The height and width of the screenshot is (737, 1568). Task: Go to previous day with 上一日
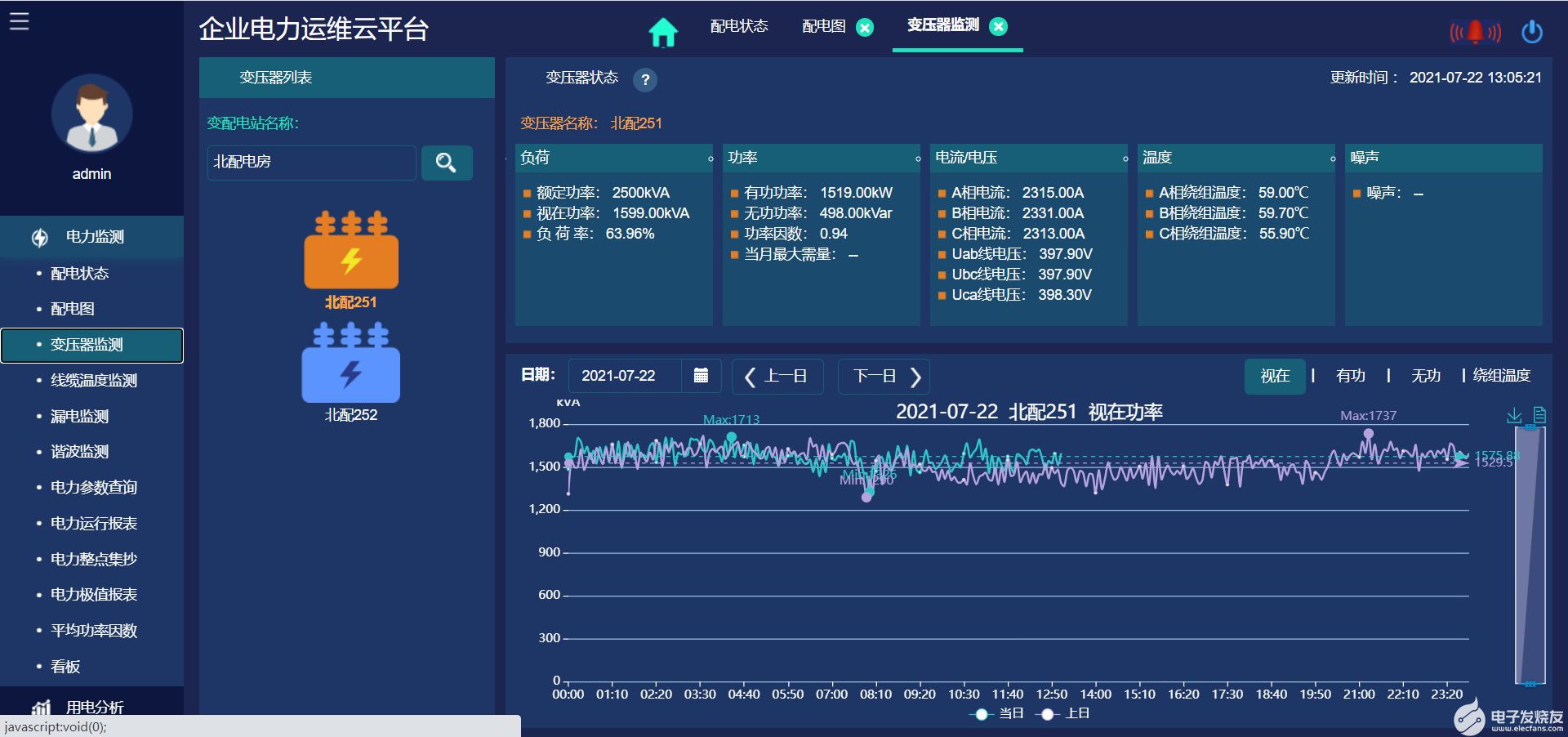[777, 376]
